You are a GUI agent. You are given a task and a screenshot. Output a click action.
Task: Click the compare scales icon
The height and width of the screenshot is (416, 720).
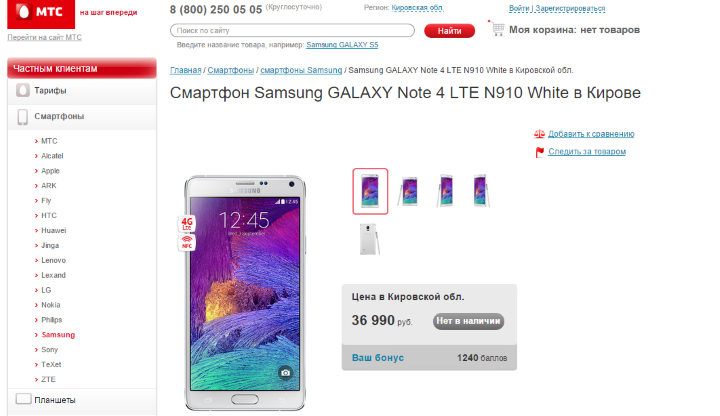pyautogui.click(x=539, y=134)
